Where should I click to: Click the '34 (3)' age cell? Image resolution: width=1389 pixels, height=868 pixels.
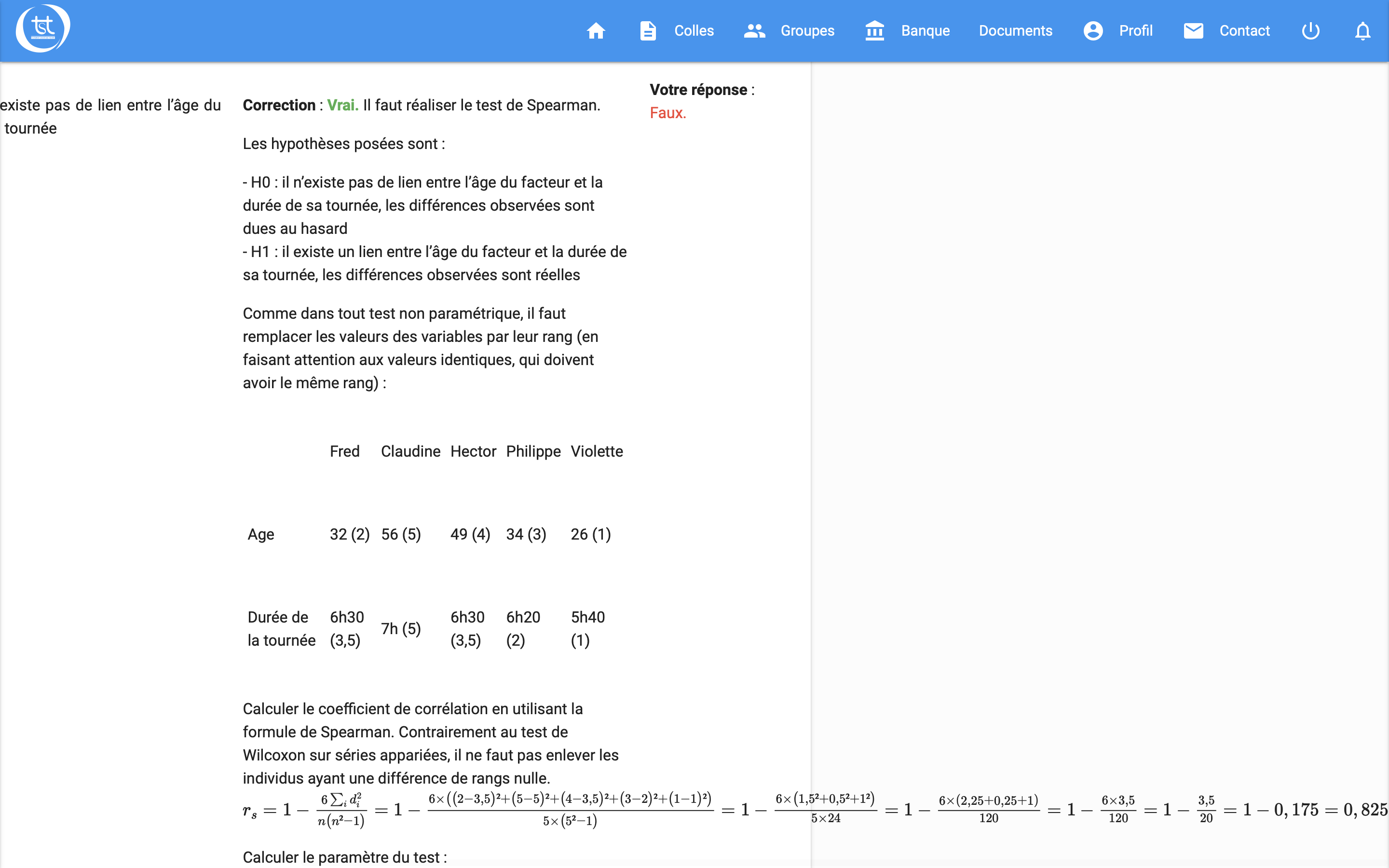point(526,534)
